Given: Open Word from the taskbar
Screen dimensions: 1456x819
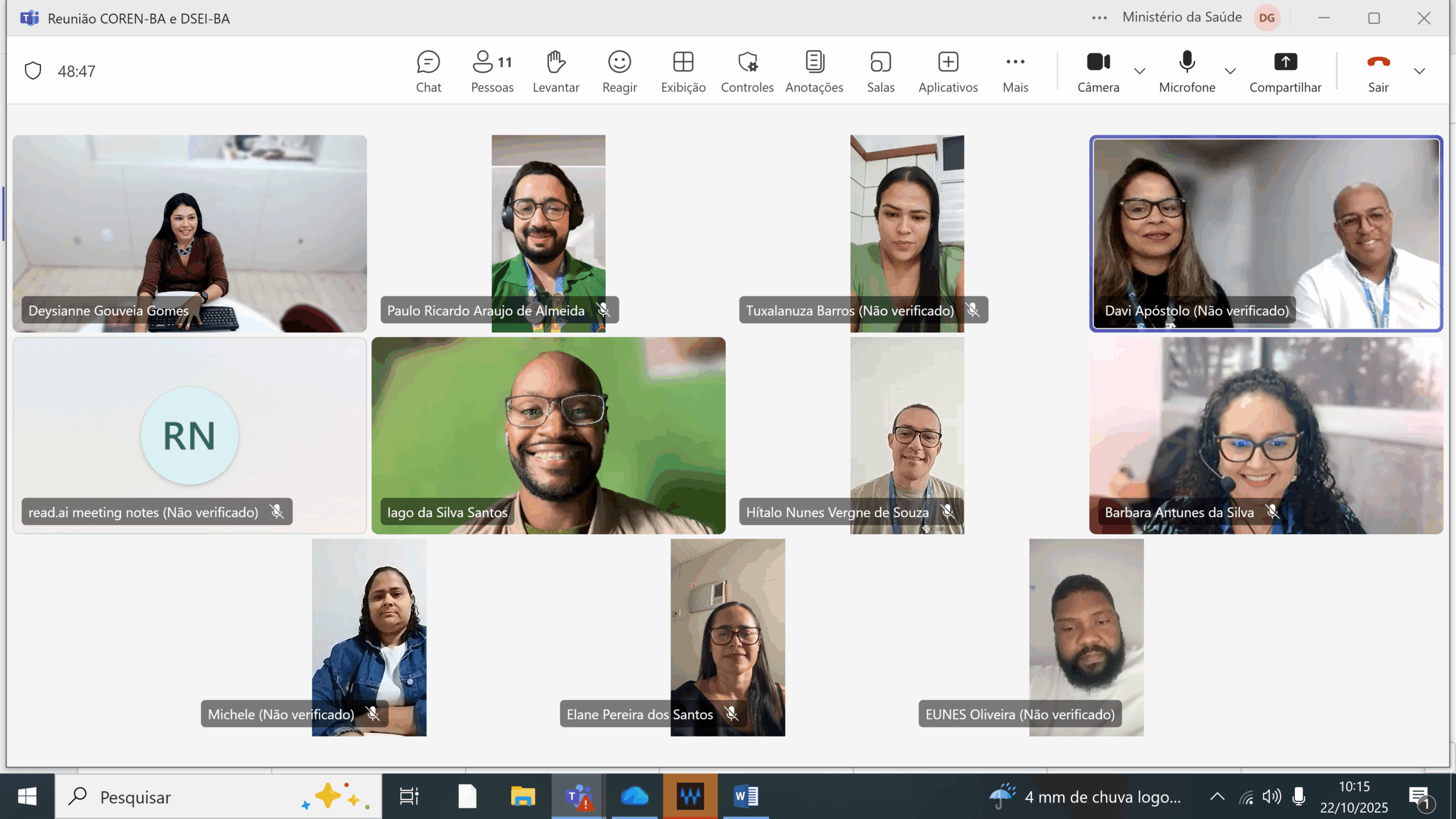Looking at the screenshot, I should (746, 796).
